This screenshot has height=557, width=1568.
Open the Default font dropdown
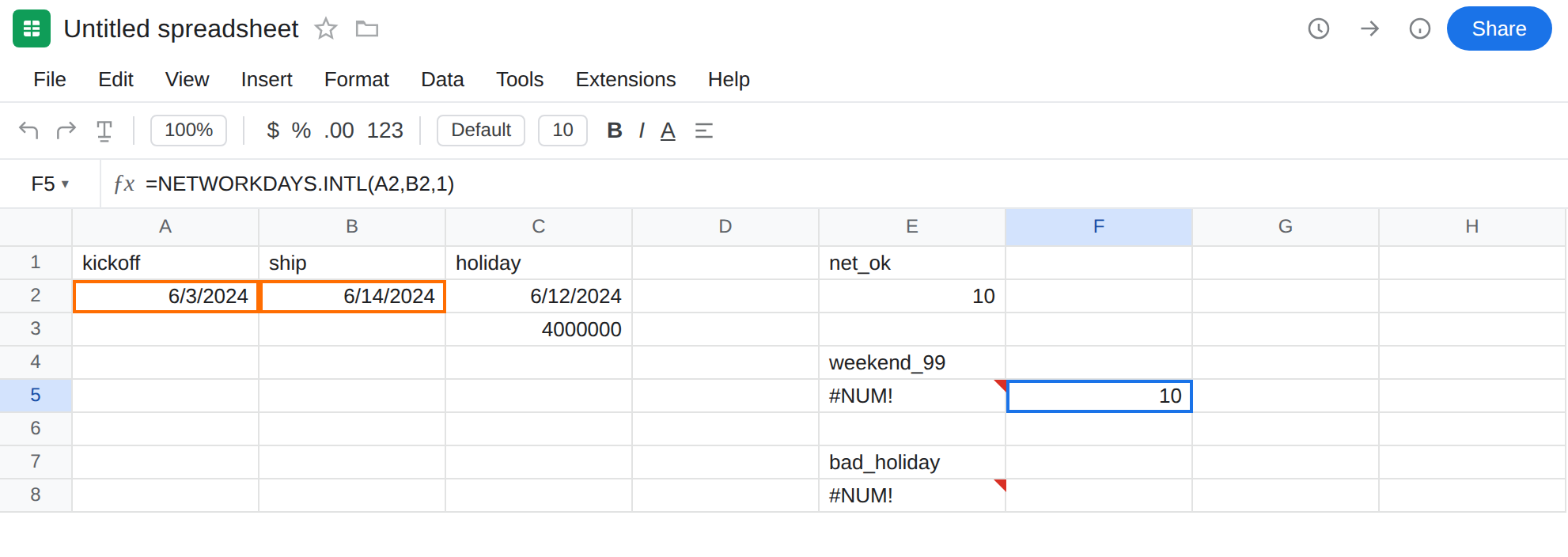coord(481,130)
